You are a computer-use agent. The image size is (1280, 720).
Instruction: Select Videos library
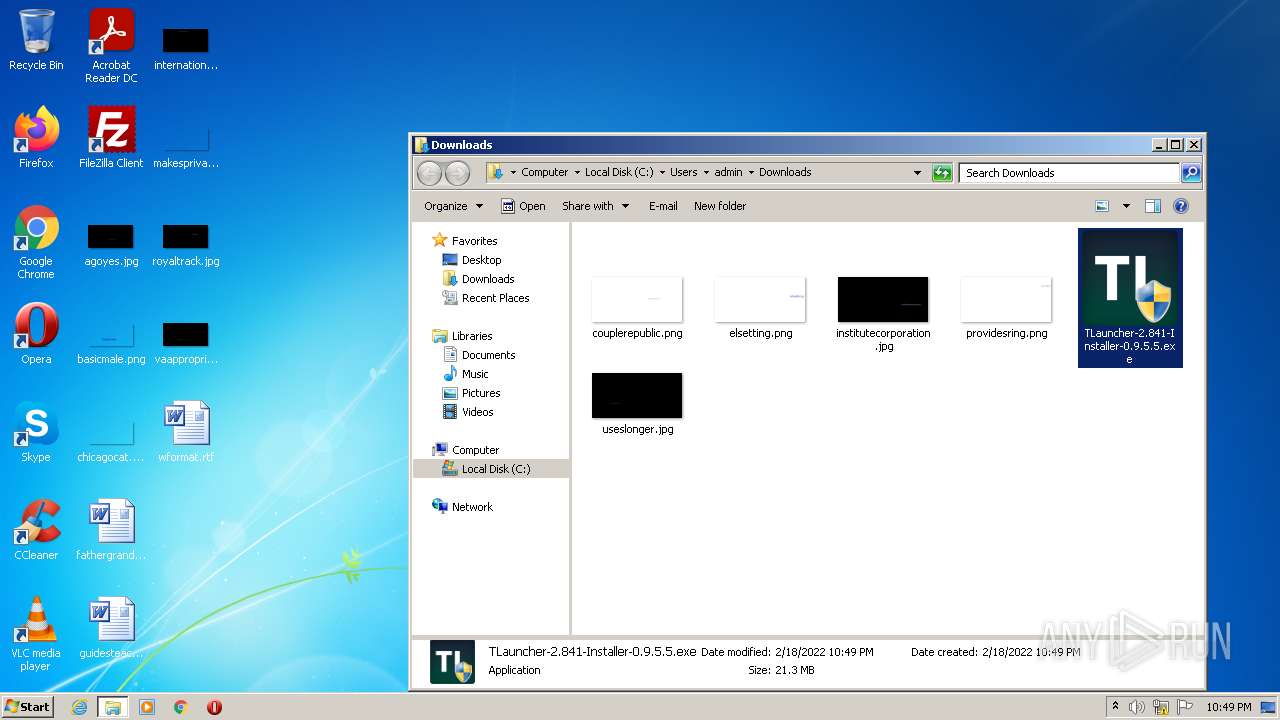[477, 412]
